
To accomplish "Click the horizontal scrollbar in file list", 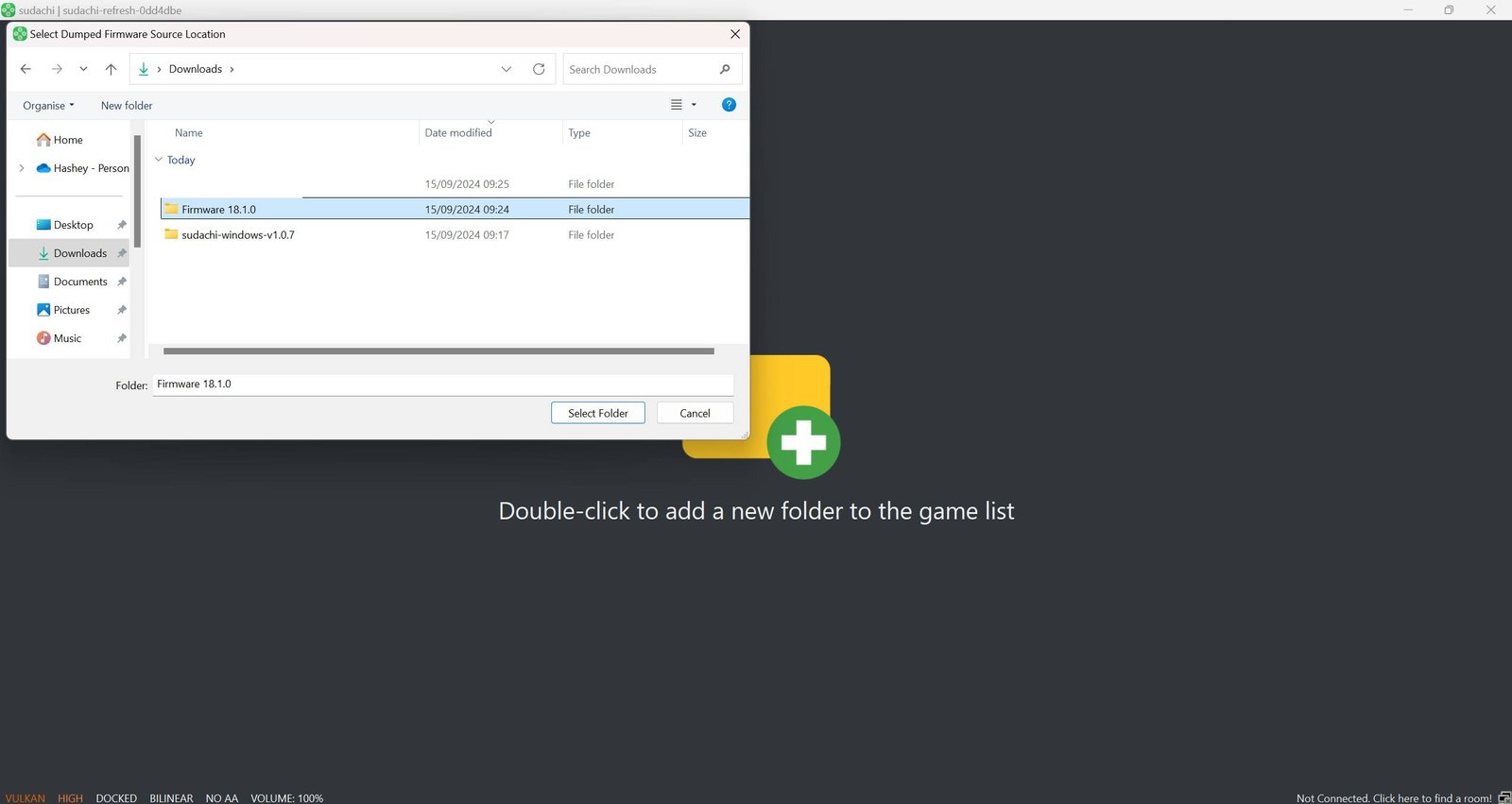I will coord(438,351).
